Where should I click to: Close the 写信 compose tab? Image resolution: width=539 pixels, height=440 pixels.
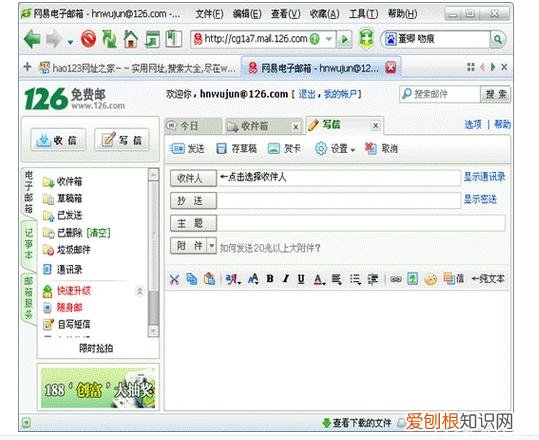point(376,126)
